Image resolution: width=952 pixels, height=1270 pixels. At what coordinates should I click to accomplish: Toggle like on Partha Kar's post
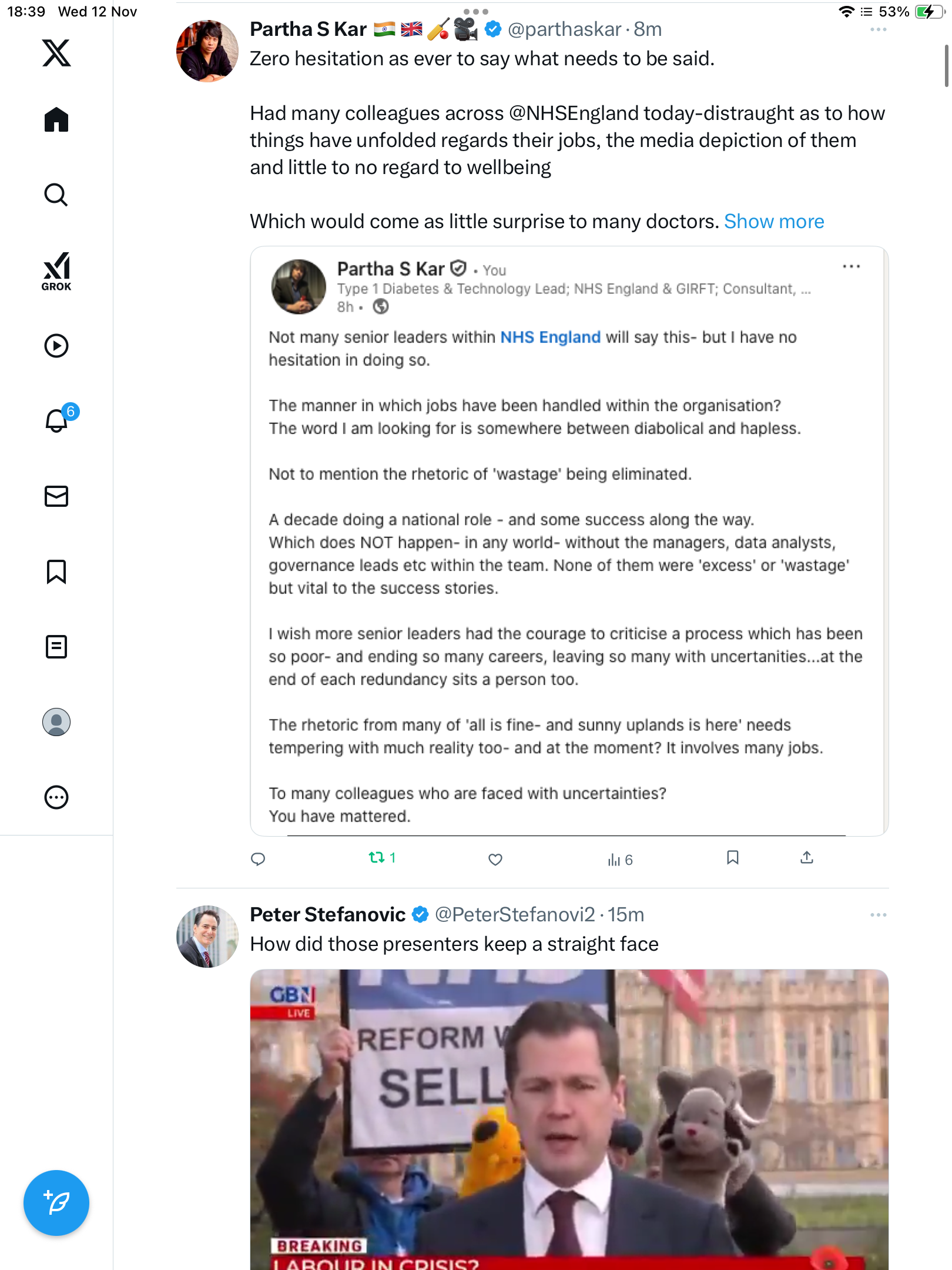[x=495, y=859]
